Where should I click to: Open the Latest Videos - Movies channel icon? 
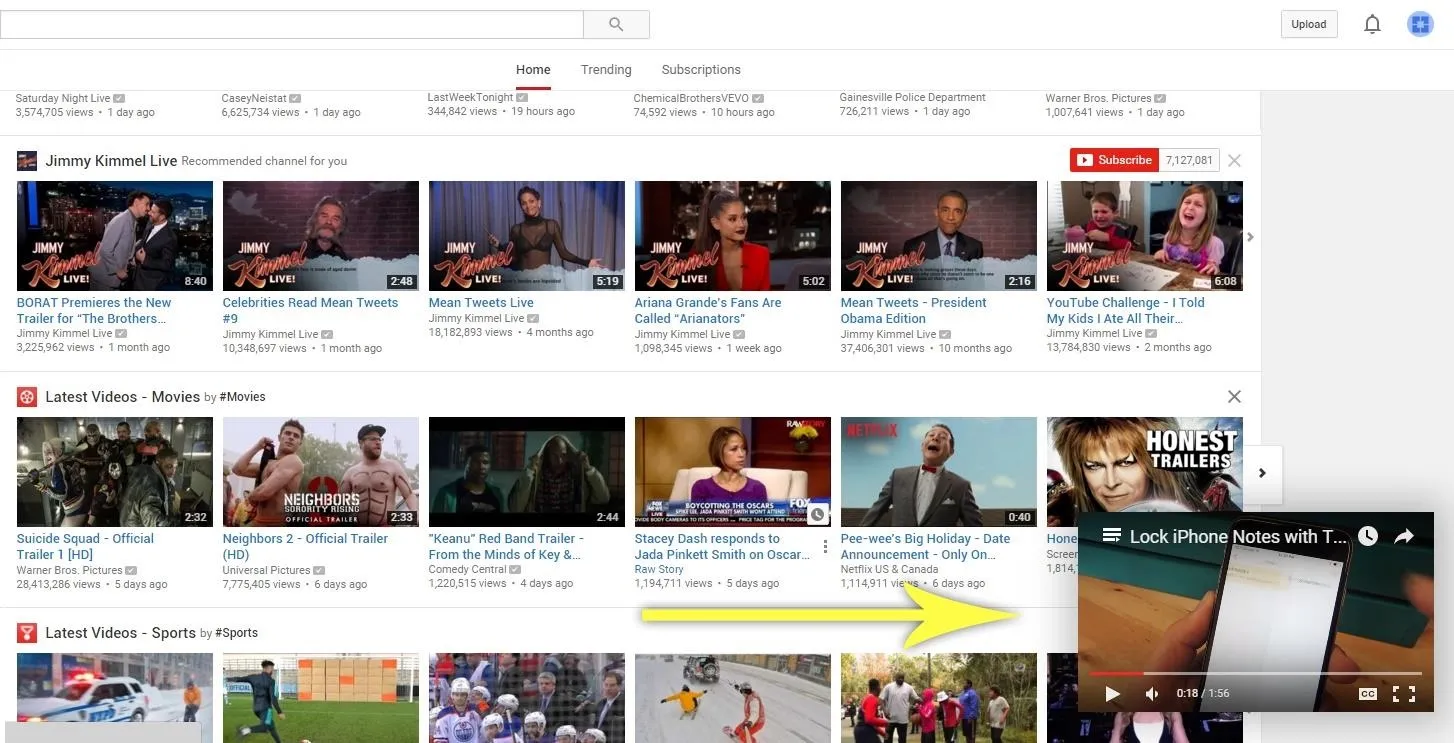click(x=27, y=397)
